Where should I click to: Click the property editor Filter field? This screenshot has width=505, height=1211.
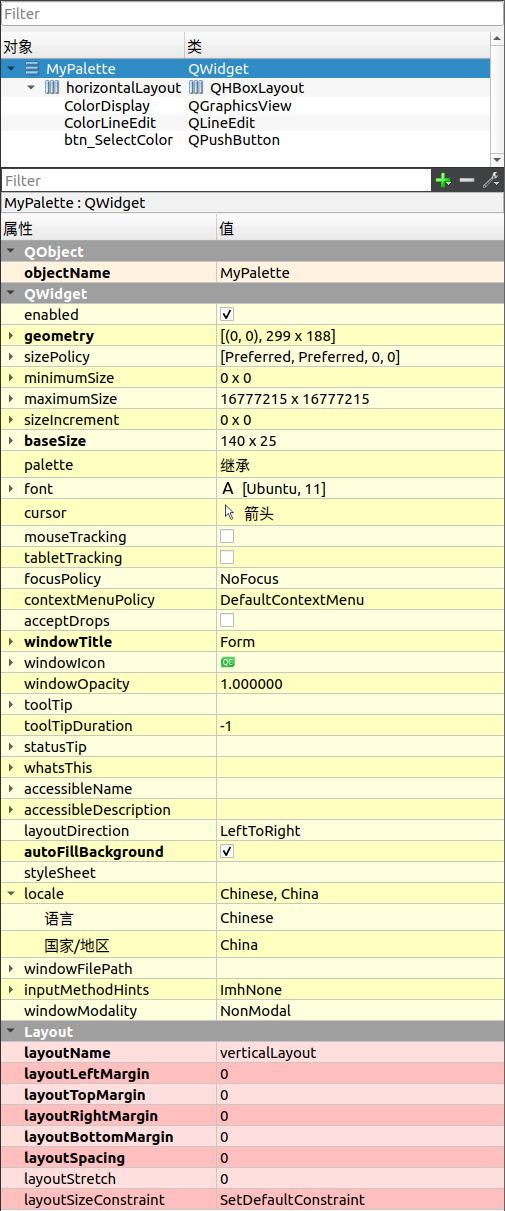(215, 180)
